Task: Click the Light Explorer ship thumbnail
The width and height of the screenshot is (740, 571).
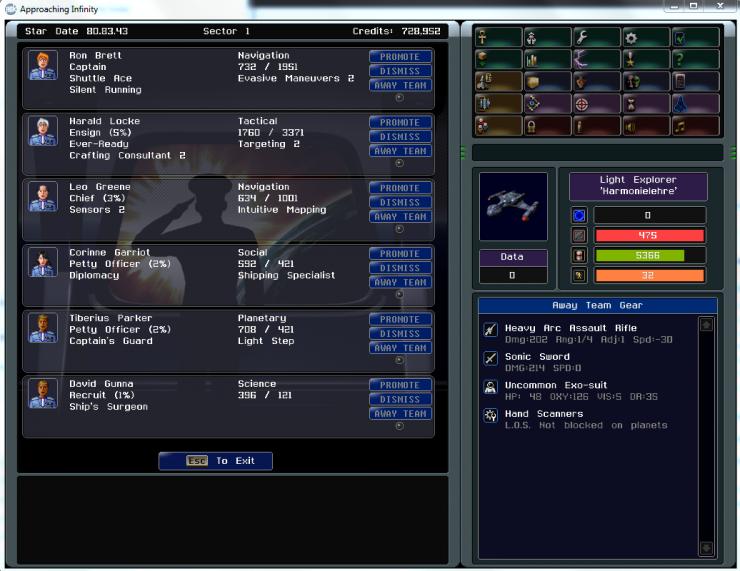Action: click(514, 205)
